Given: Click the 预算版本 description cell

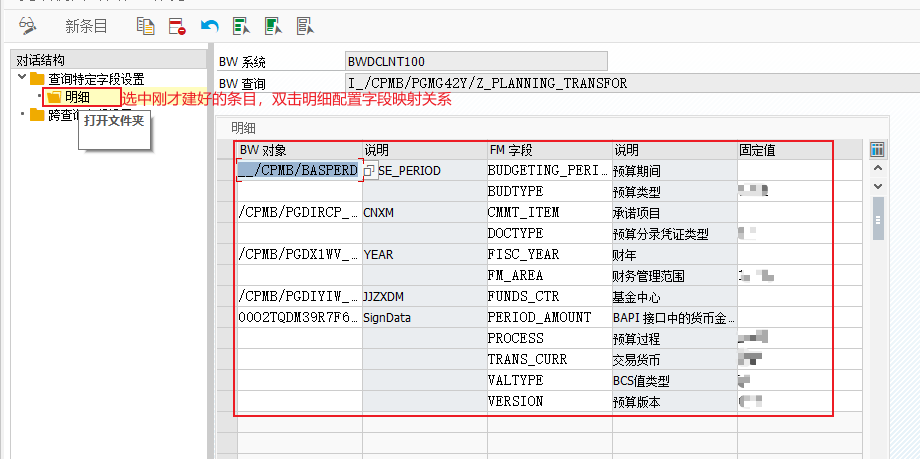Looking at the screenshot, I should click(675, 402).
